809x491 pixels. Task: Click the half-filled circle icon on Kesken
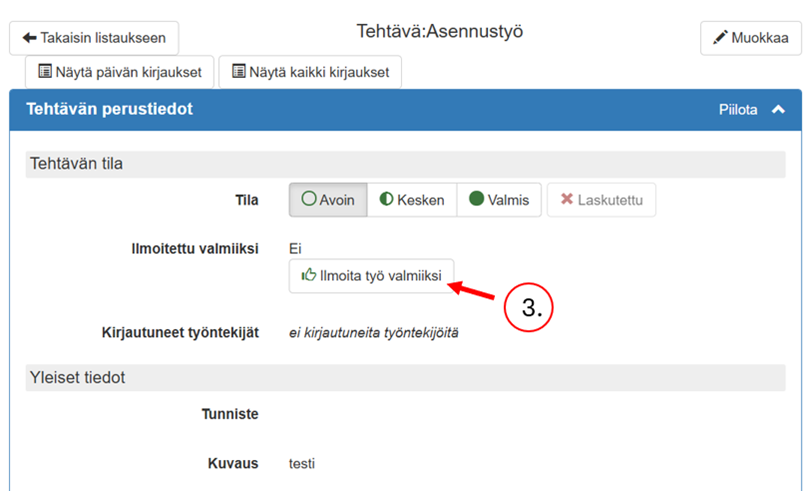(386, 200)
